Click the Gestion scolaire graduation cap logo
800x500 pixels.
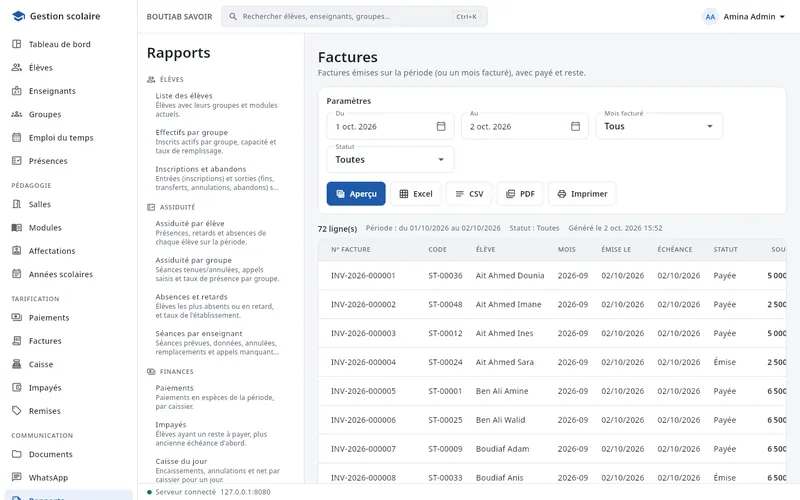(18, 16)
